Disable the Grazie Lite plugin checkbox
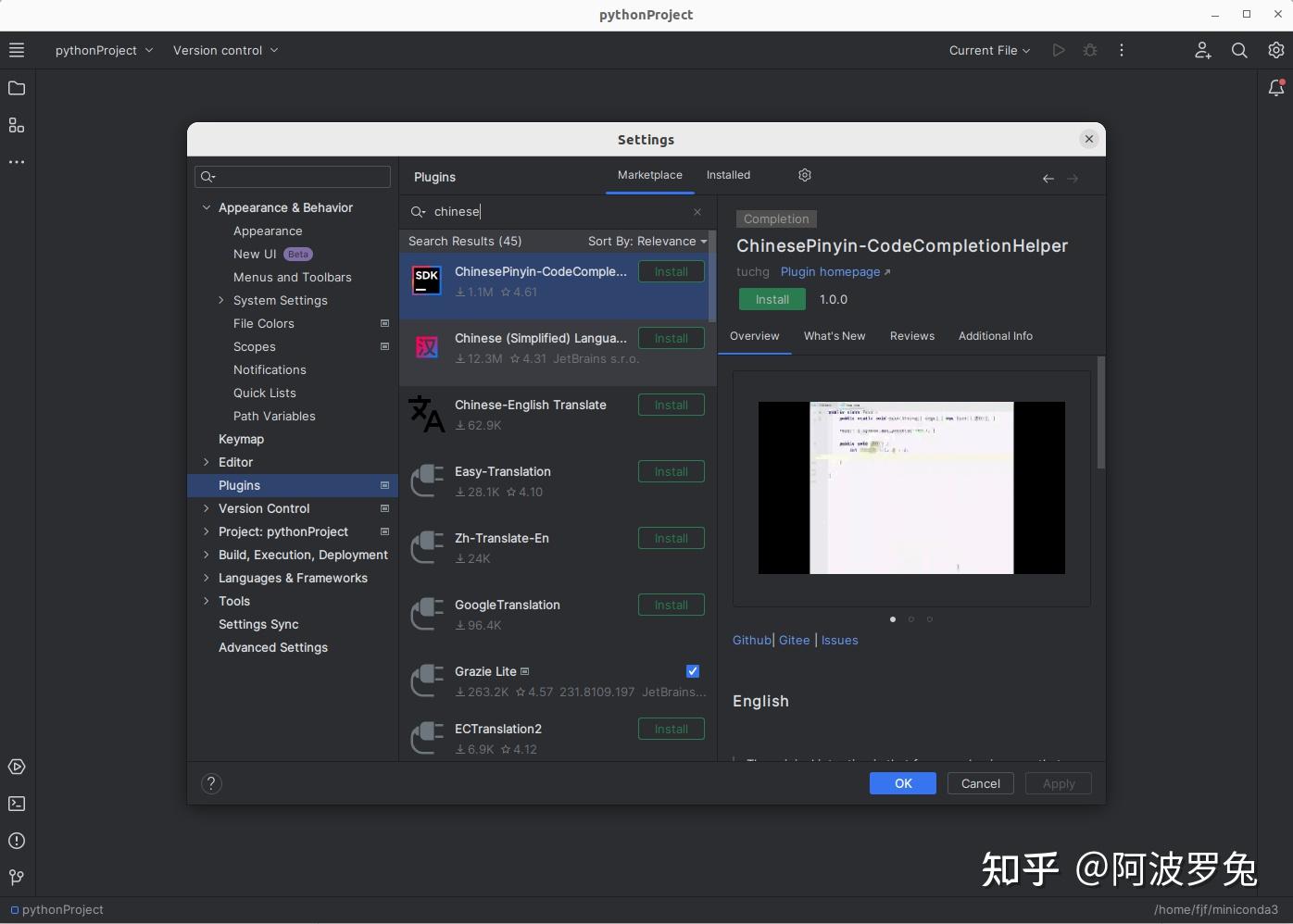This screenshot has width=1293, height=924. tap(693, 671)
